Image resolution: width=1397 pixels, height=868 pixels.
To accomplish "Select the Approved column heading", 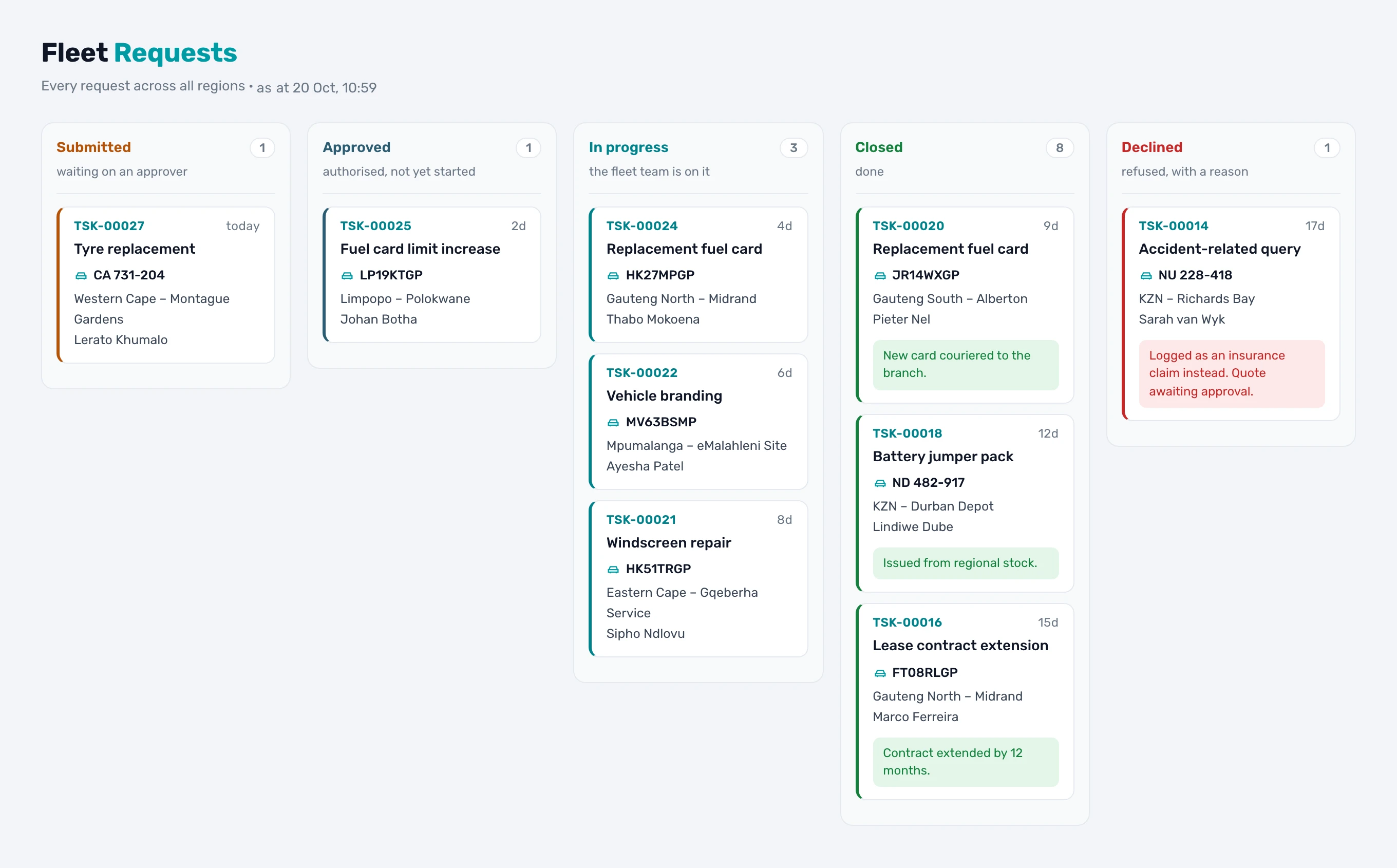I will [356, 147].
